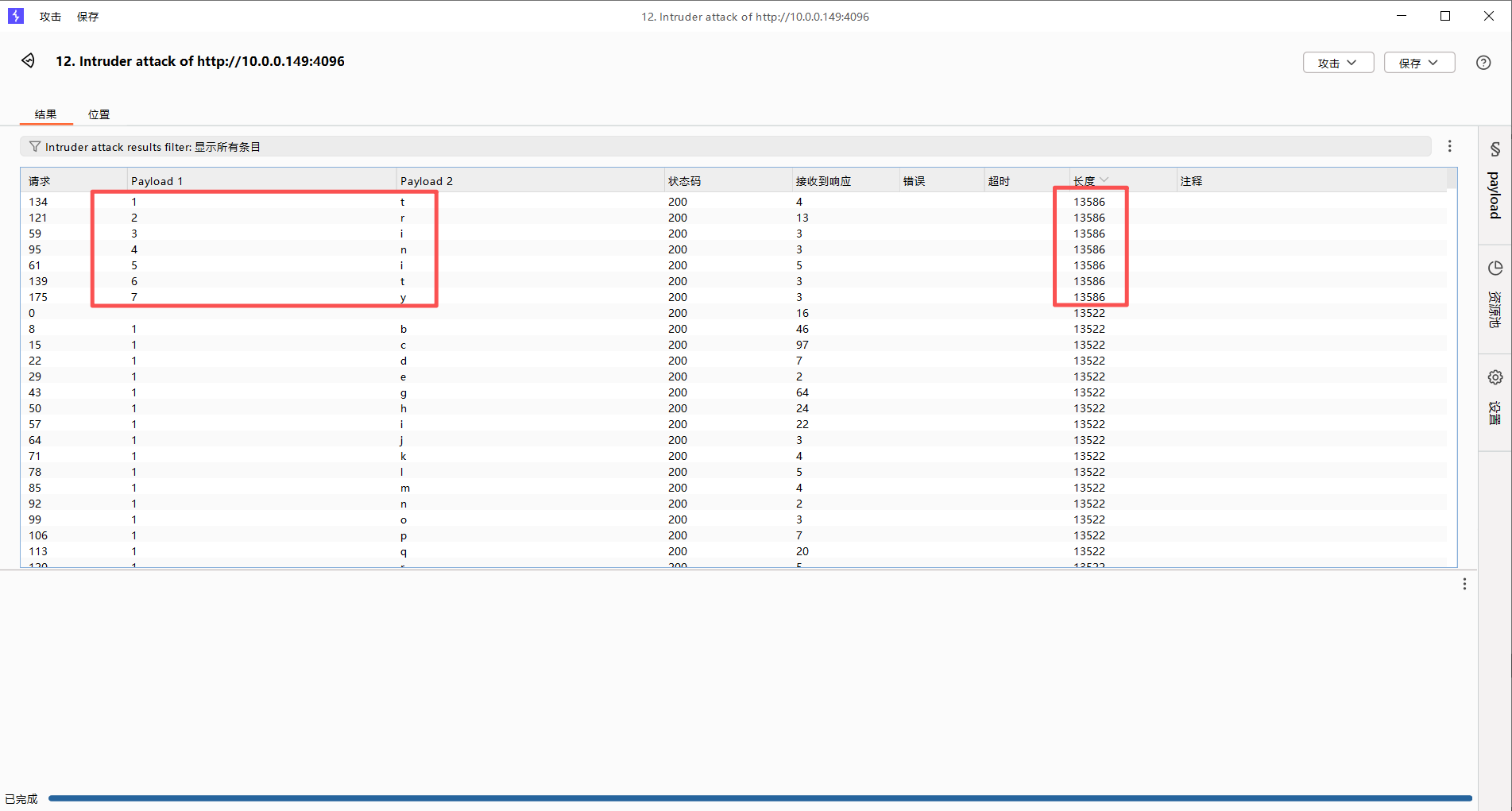Open the 攻击 menu in the menu bar

pos(50,17)
